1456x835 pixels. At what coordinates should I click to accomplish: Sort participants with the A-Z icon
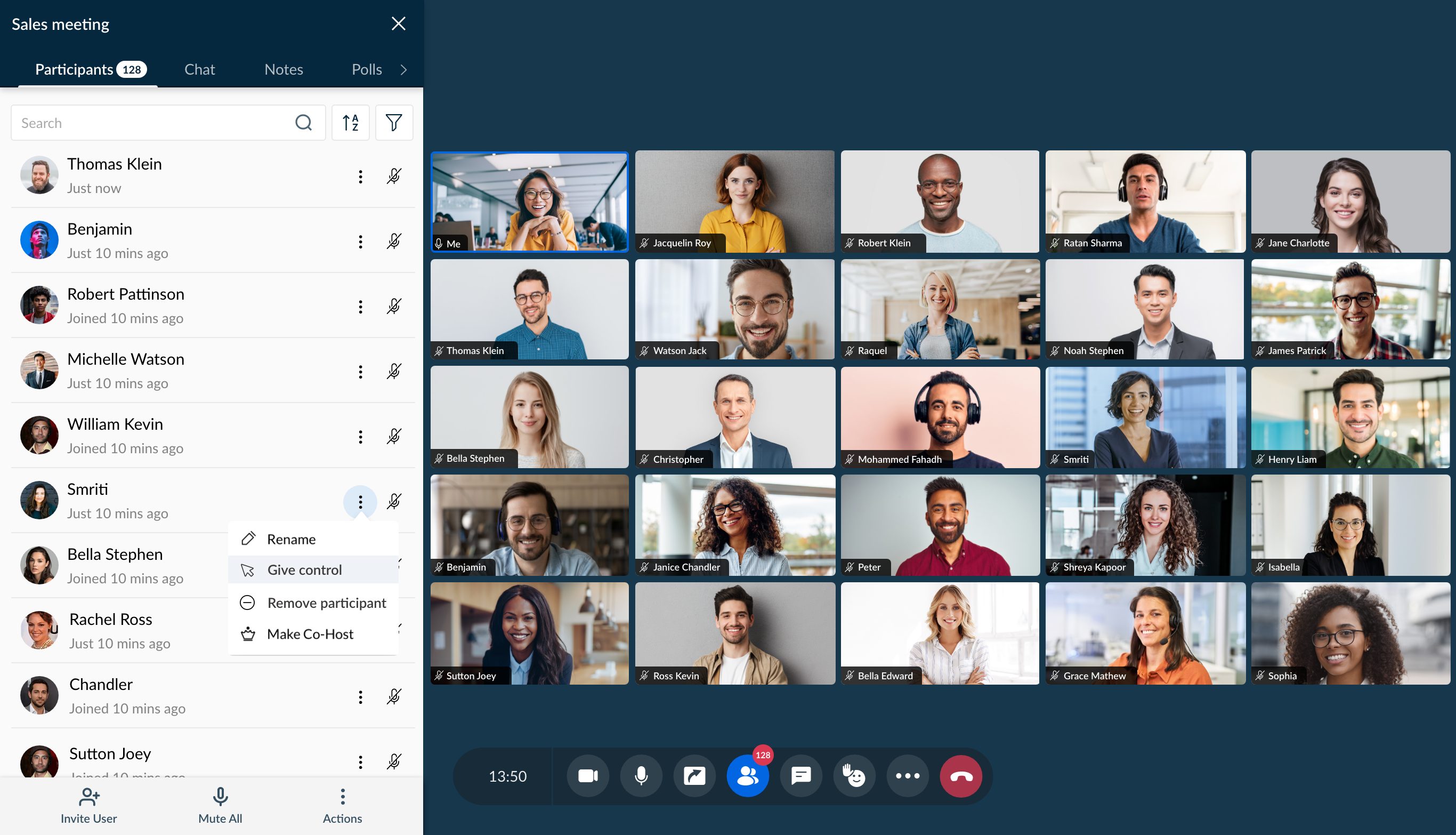tap(350, 123)
